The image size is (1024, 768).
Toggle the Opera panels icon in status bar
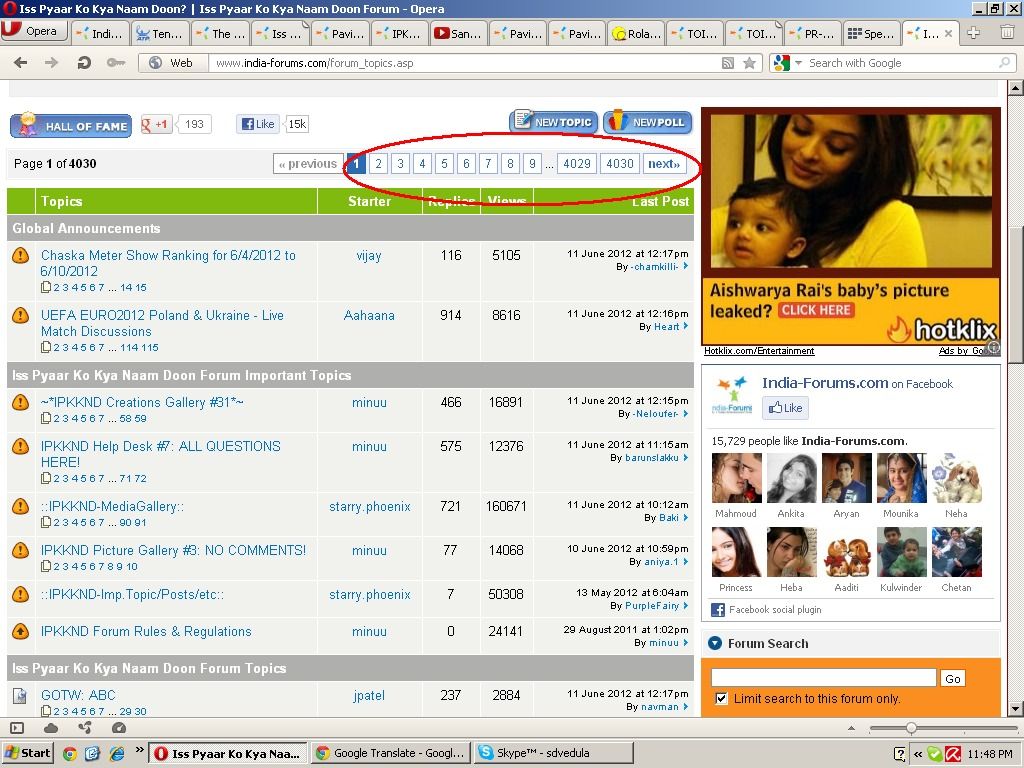18,728
